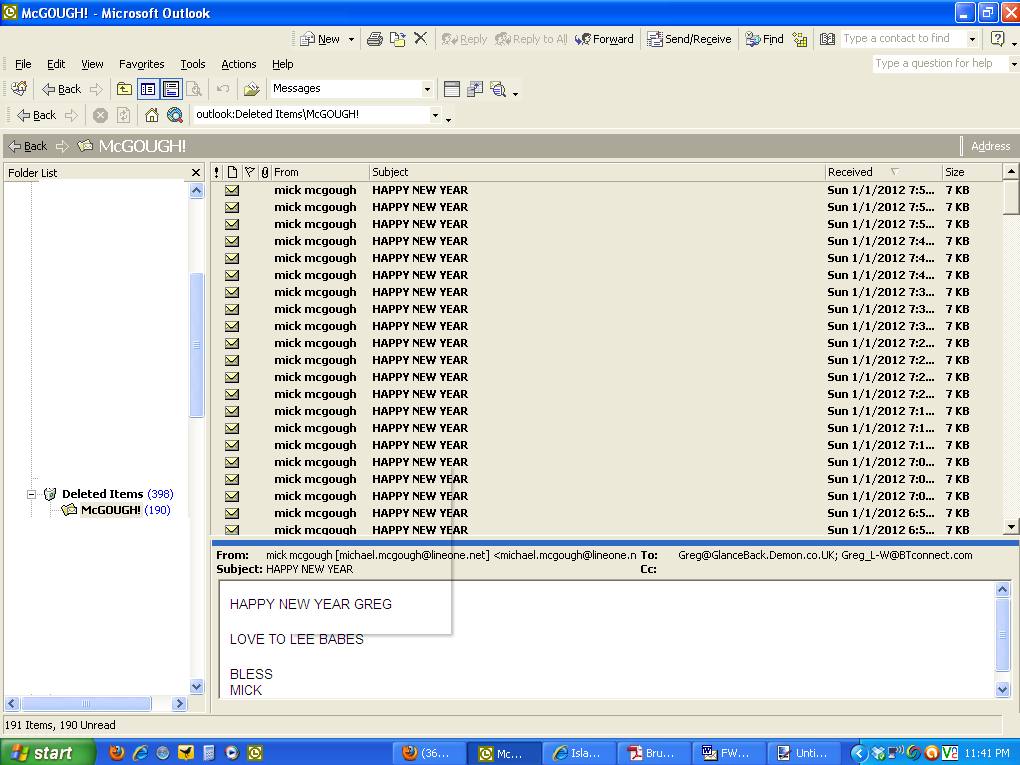This screenshot has width=1020, height=765.
Task: Click the Field Chooser icon
Action: [x=451, y=89]
